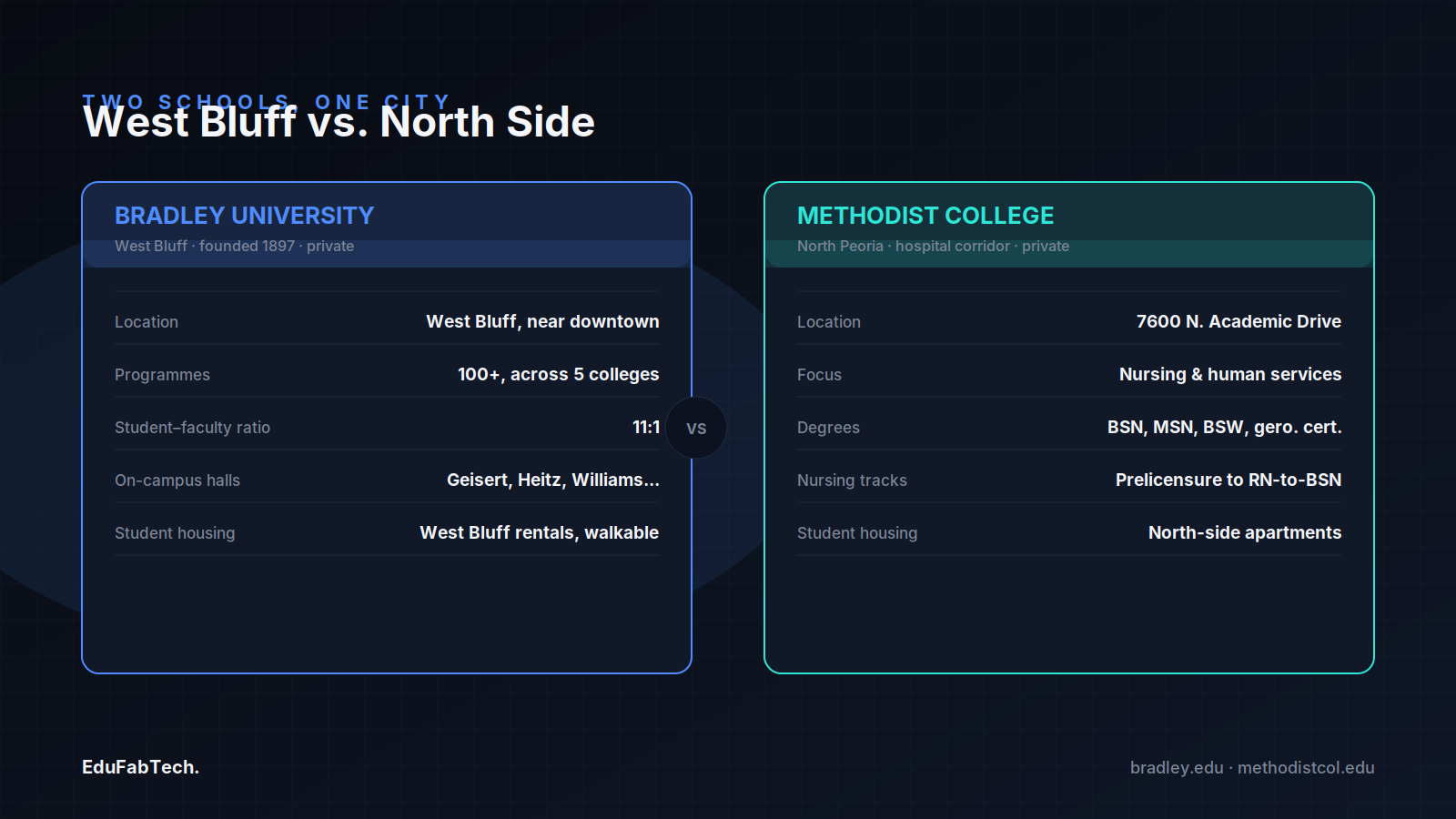
Task: Click the 100+, across 5 colleges value
Action: 558,374
